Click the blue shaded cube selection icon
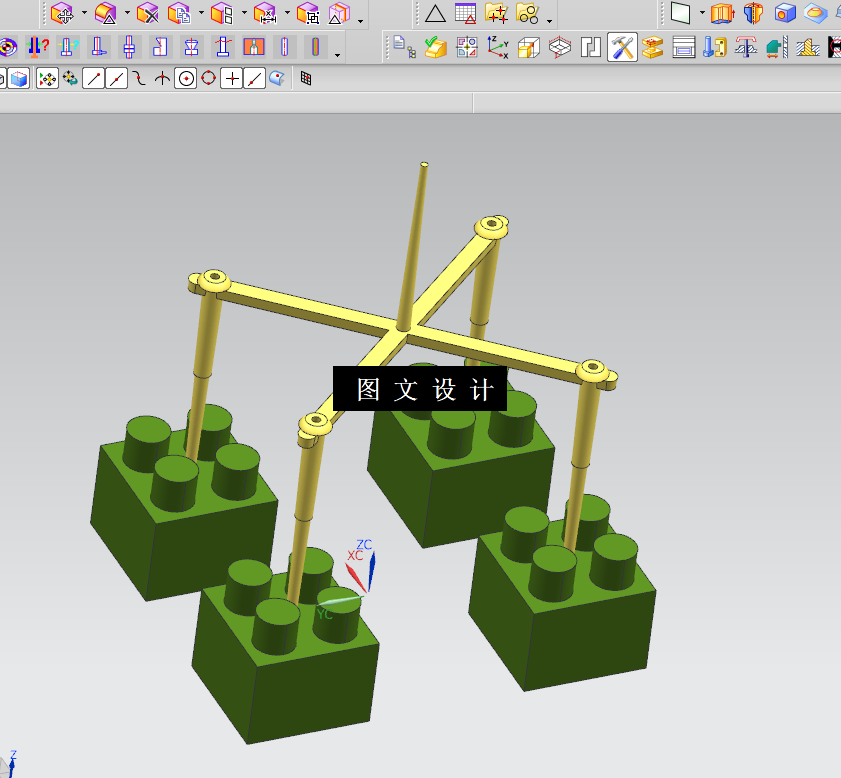The height and width of the screenshot is (778, 841). [x=19, y=79]
